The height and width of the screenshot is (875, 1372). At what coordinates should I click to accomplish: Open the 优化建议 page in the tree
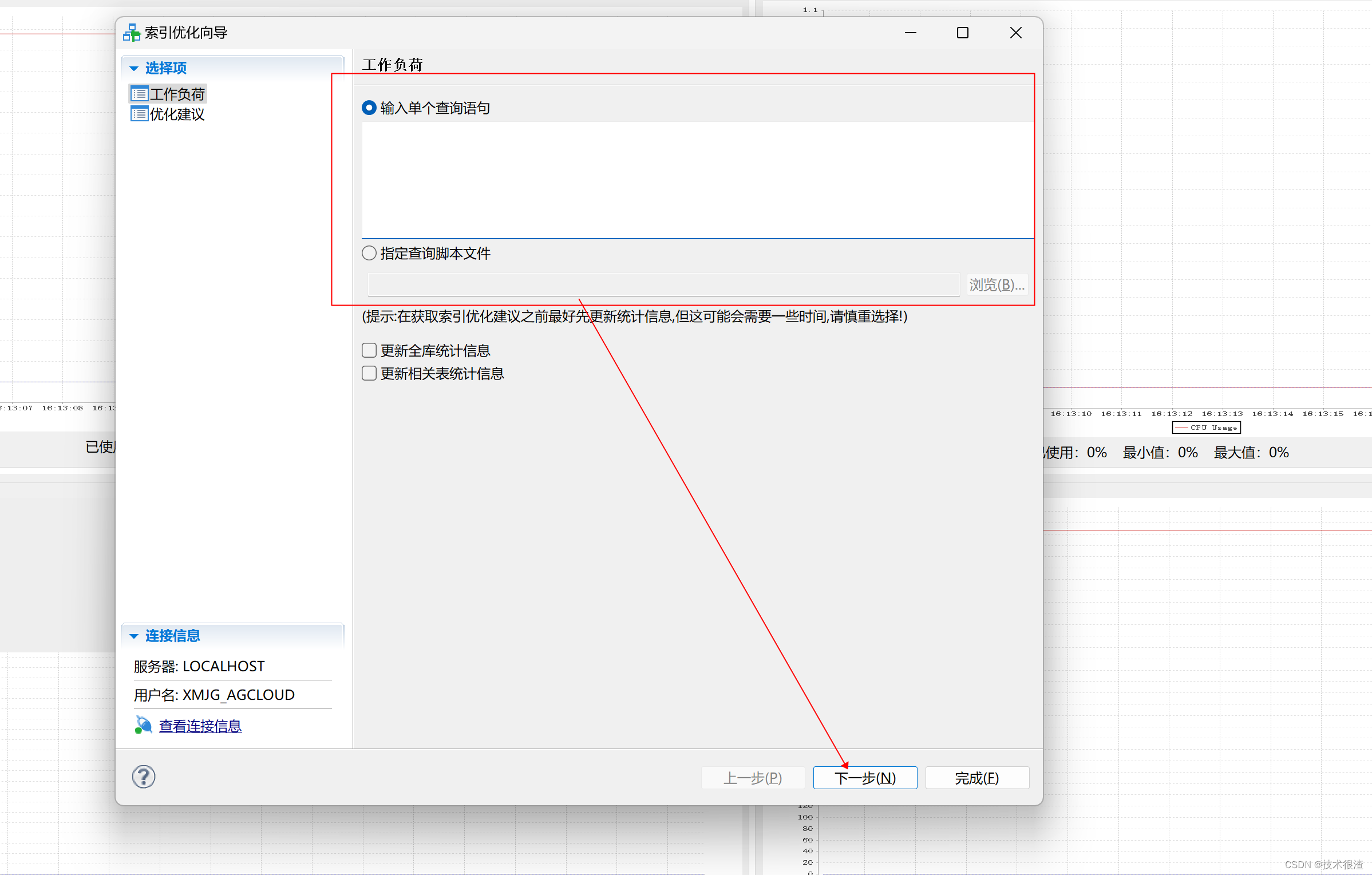(x=177, y=114)
